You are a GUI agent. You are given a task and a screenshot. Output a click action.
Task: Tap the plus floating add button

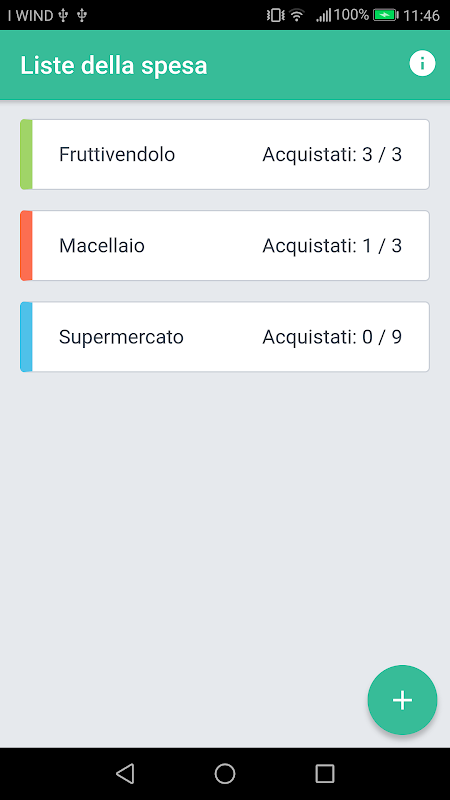(402, 699)
